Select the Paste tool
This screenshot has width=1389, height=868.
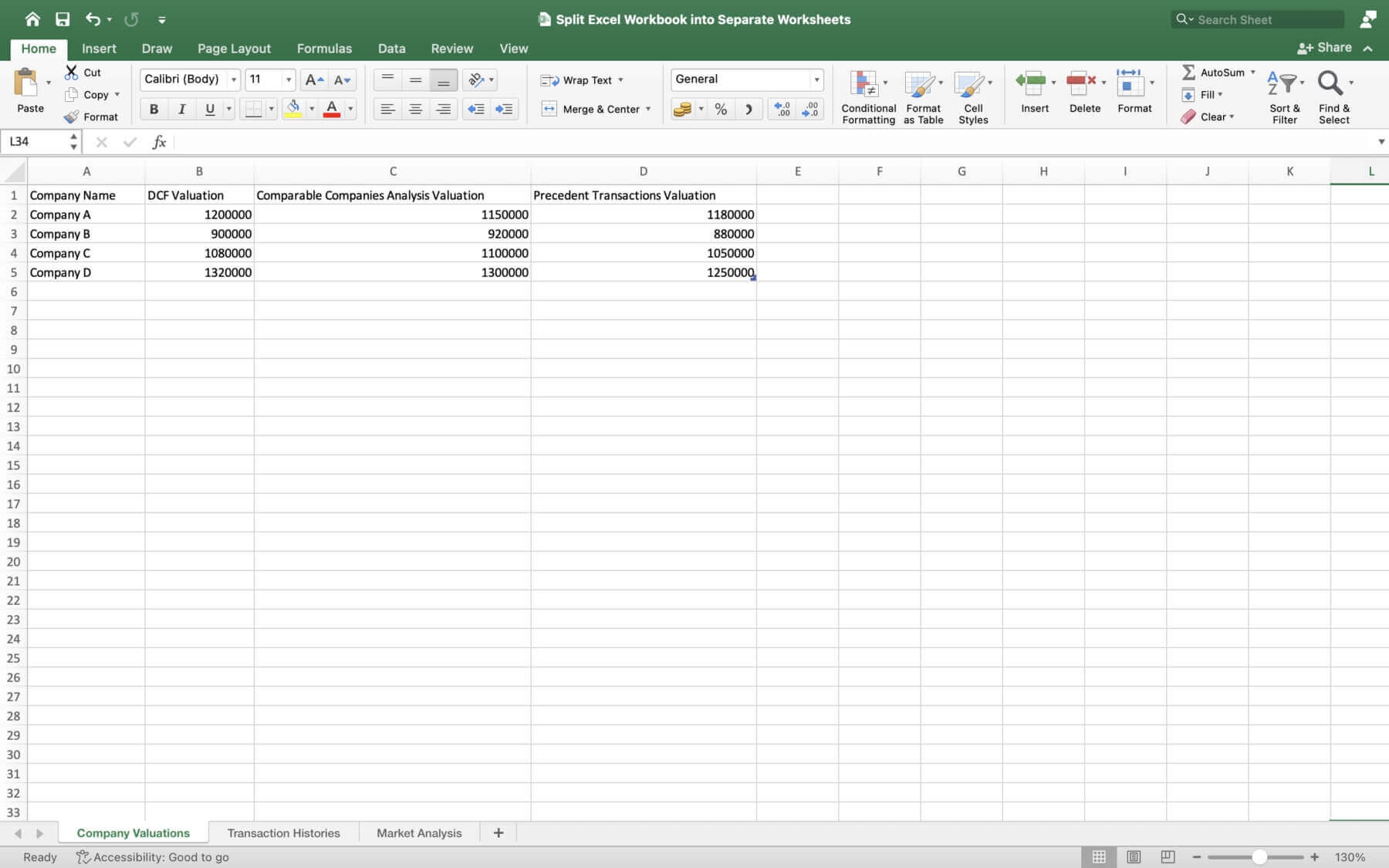point(30,91)
